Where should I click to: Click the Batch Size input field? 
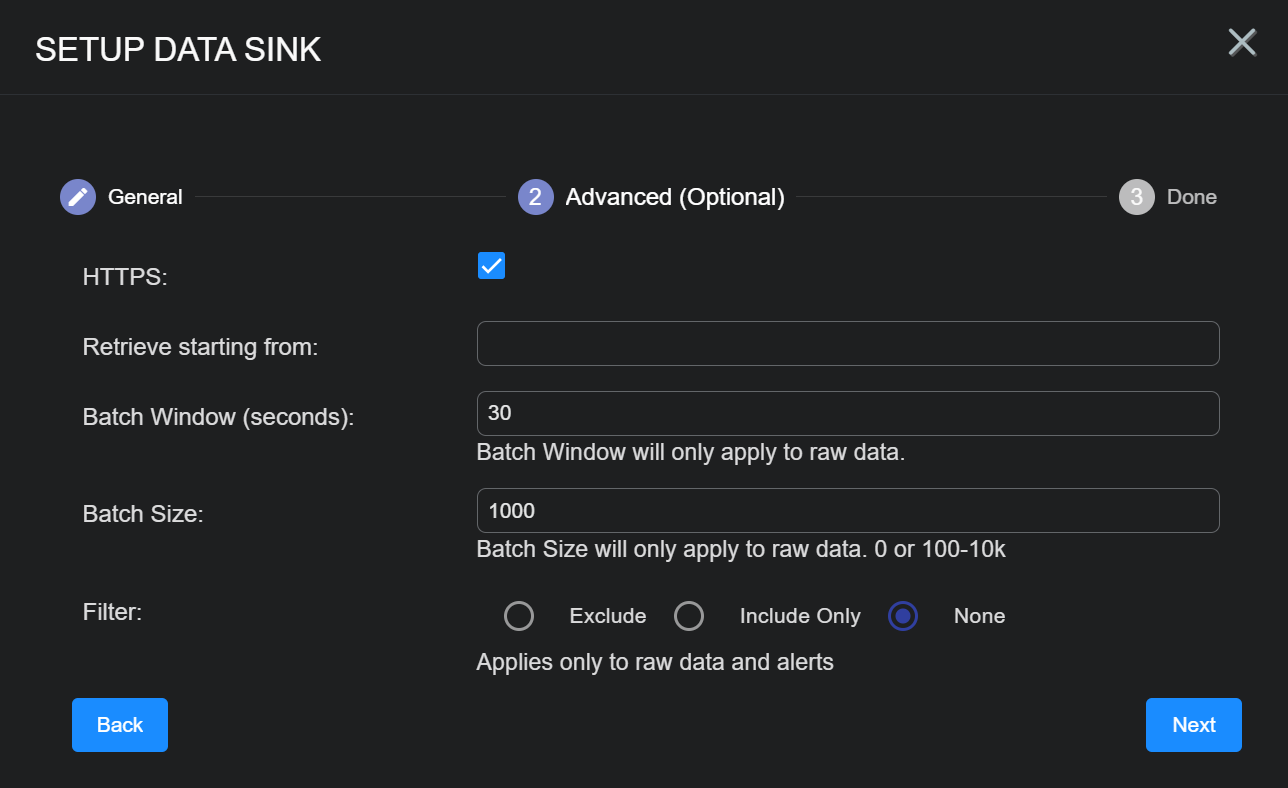click(x=848, y=510)
